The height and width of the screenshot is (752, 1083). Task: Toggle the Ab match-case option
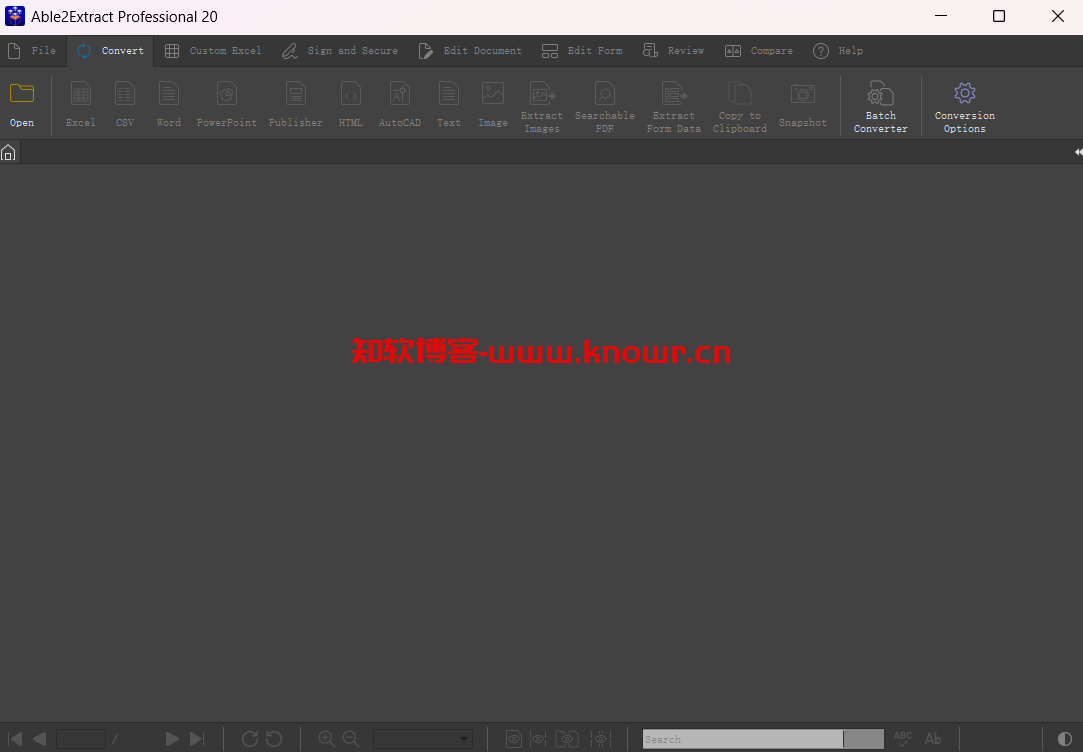(x=933, y=739)
